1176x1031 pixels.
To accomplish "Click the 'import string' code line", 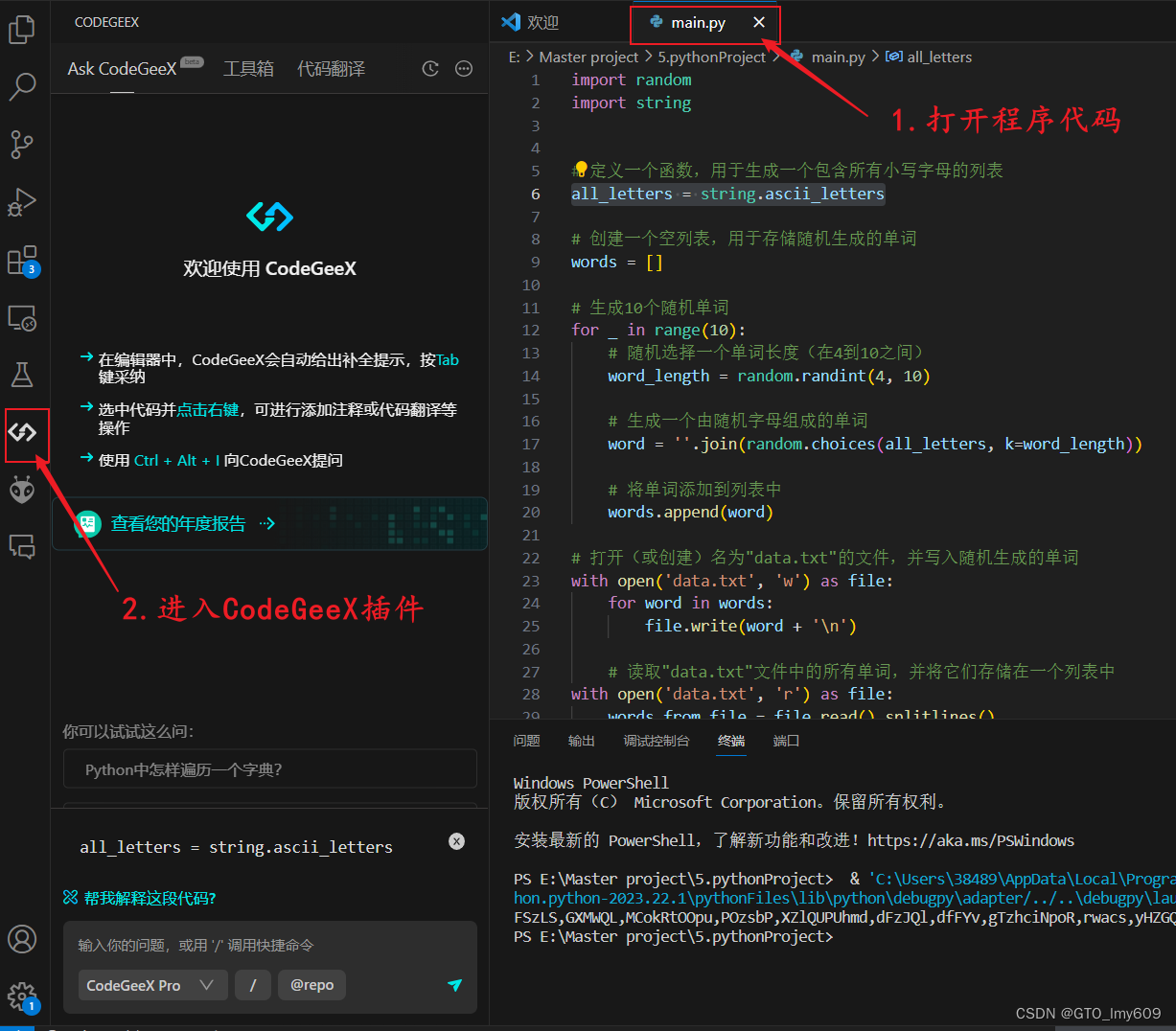I will pos(631,103).
